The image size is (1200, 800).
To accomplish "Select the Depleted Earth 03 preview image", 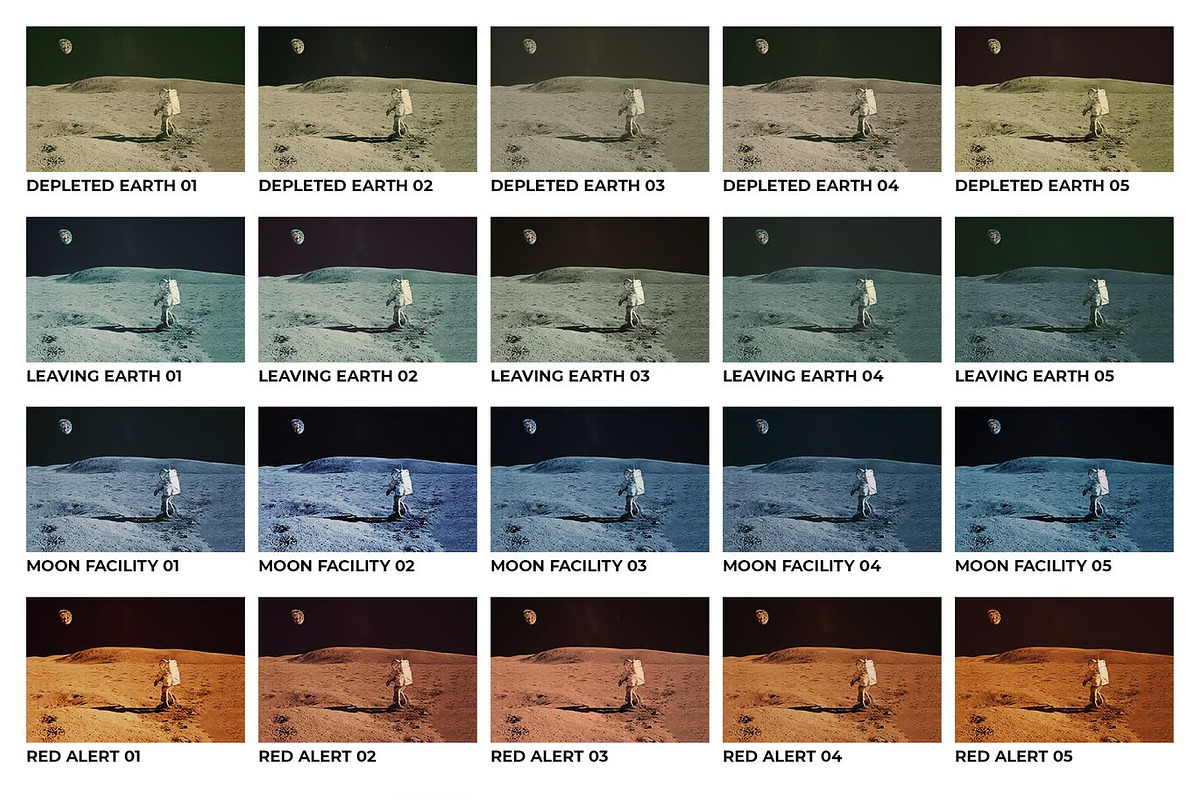I will click(x=600, y=99).
